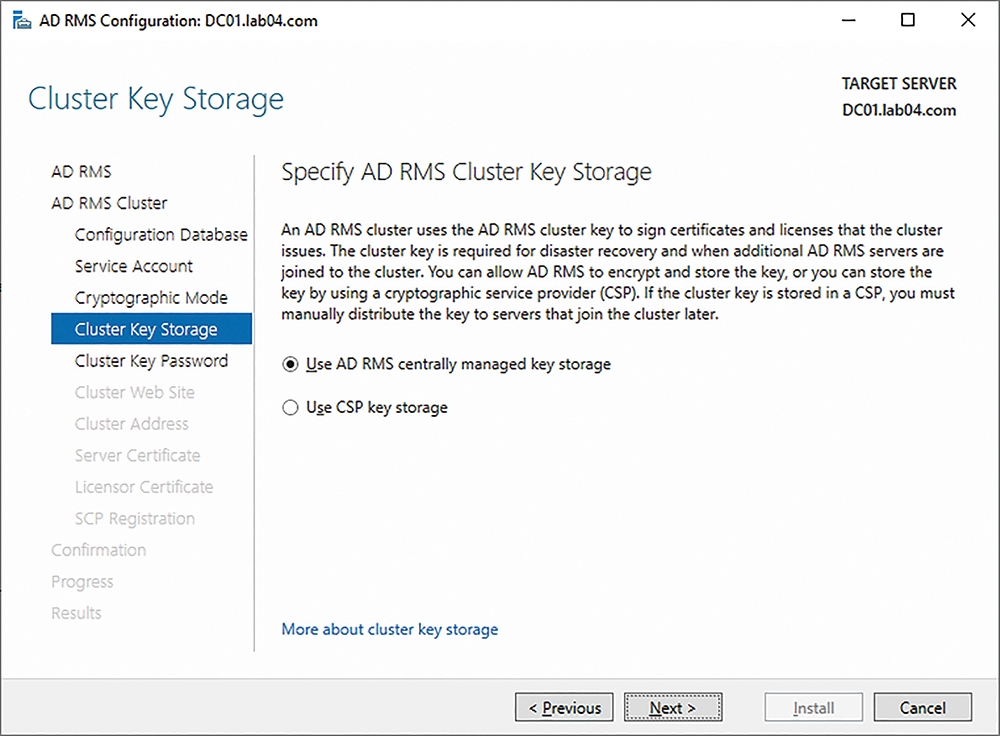Click the SCP Registration step
This screenshot has width=1000, height=736.
[135, 519]
